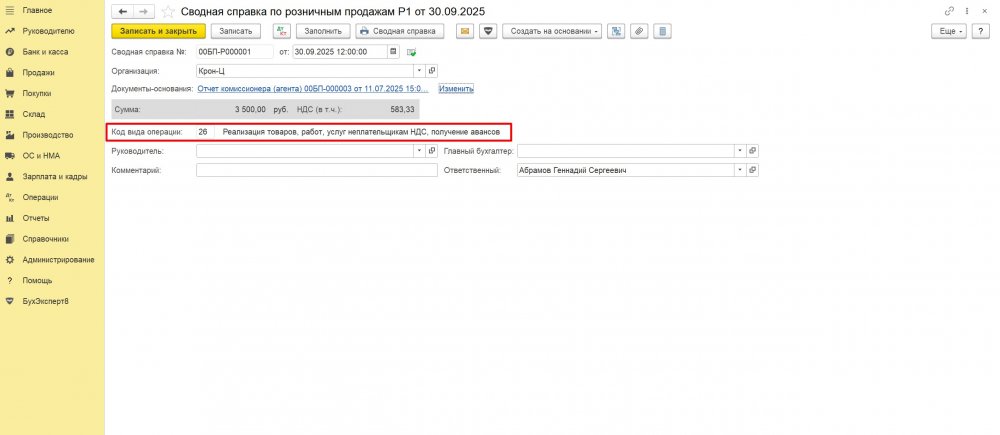
Task: Click the favorites star icon beside the title
Action: (x=169, y=10)
